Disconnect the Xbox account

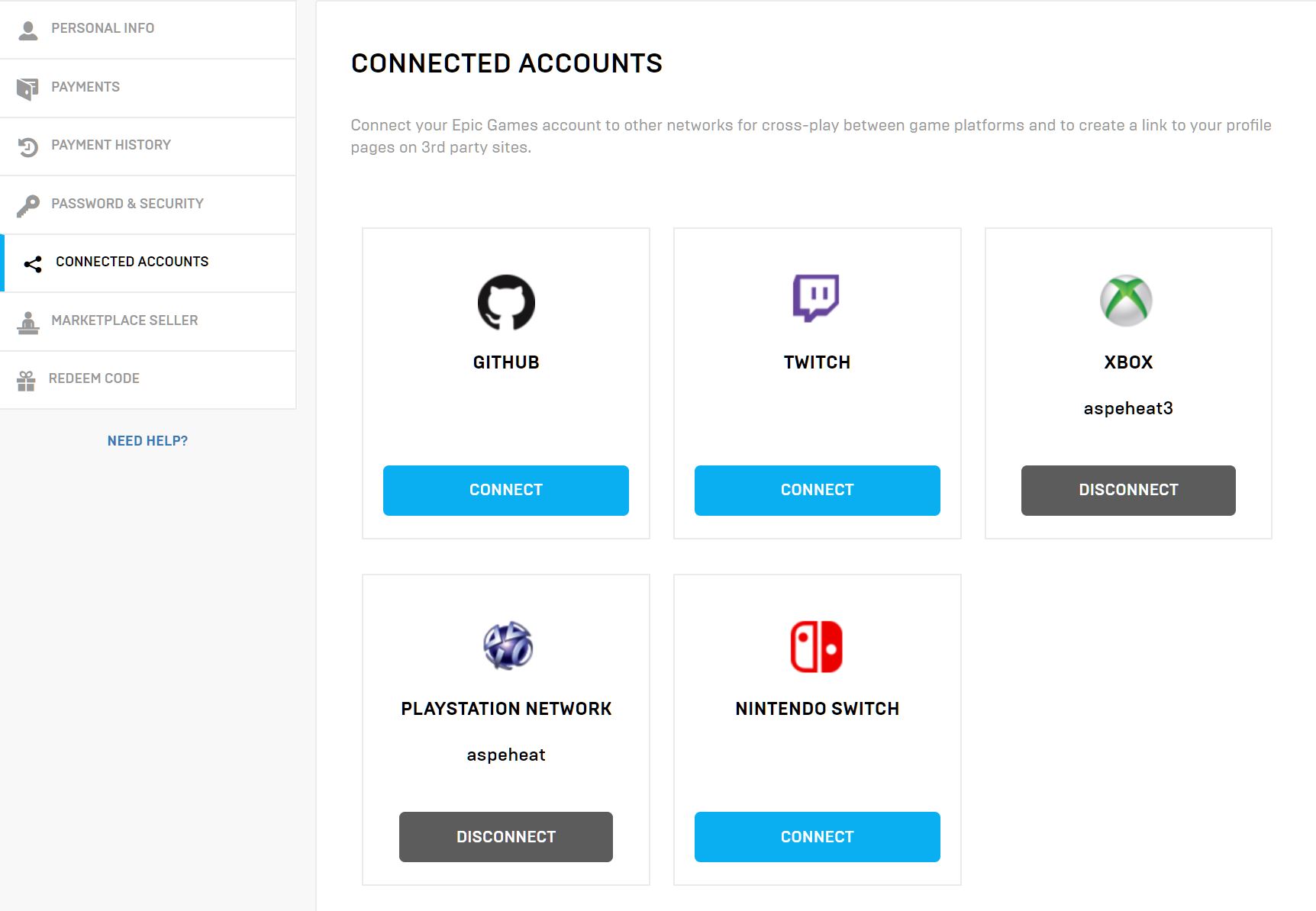(1128, 490)
